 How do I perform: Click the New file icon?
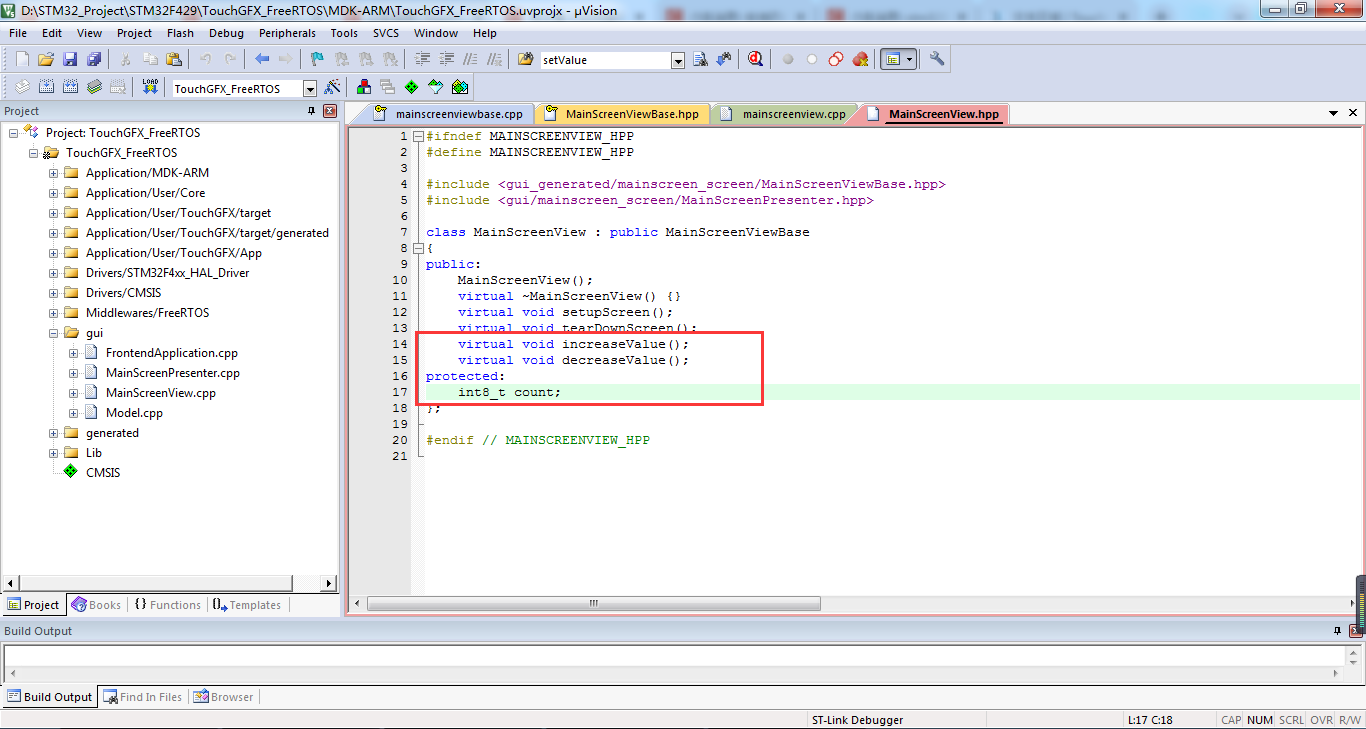point(22,60)
